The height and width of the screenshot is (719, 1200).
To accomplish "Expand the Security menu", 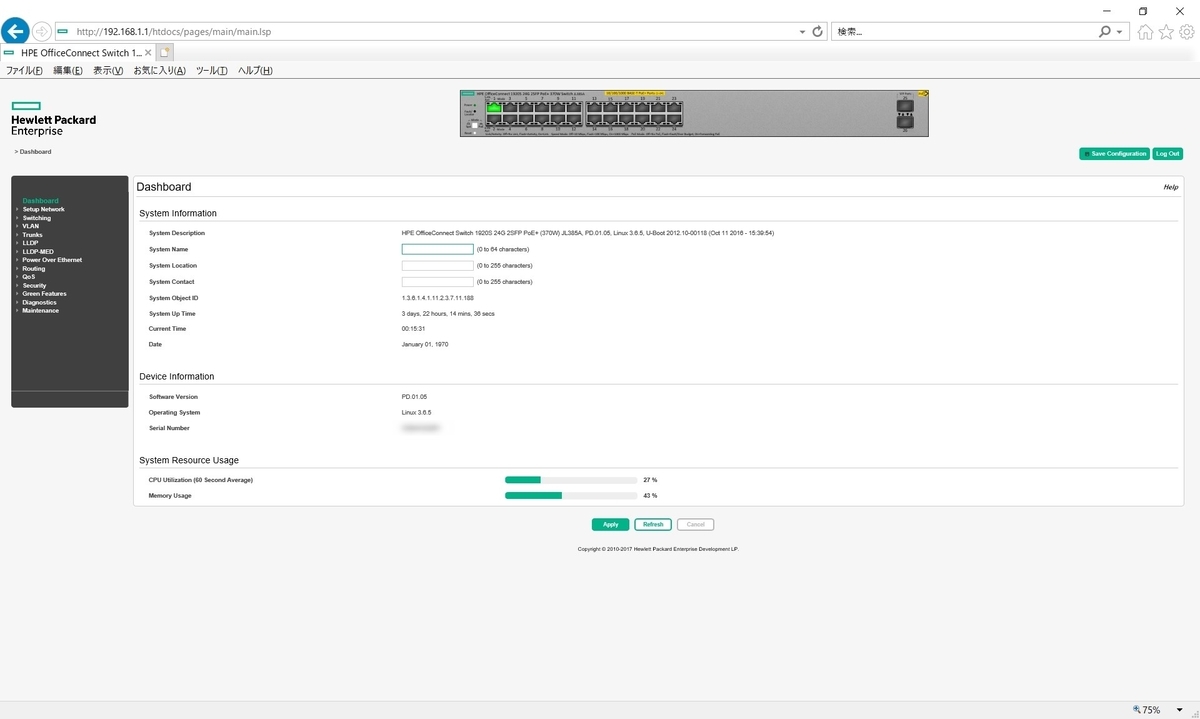I will tap(34, 285).
